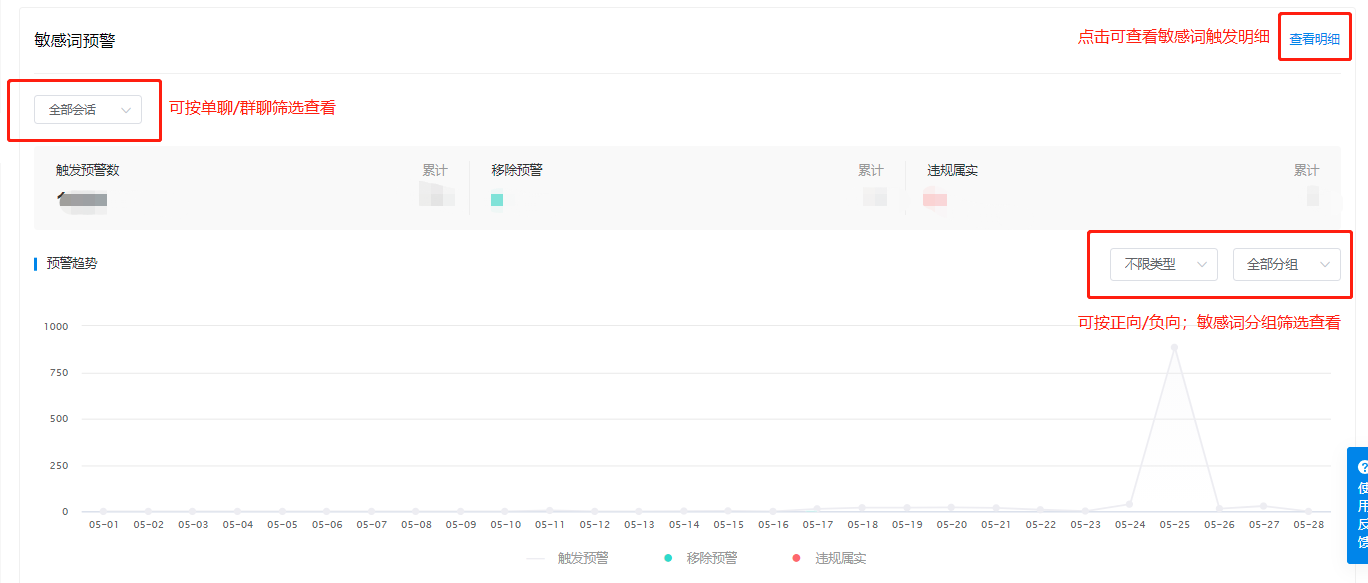The height and width of the screenshot is (583, 1368).
Task: Toggle 违规属实 legend series
Action: (839, 558)
